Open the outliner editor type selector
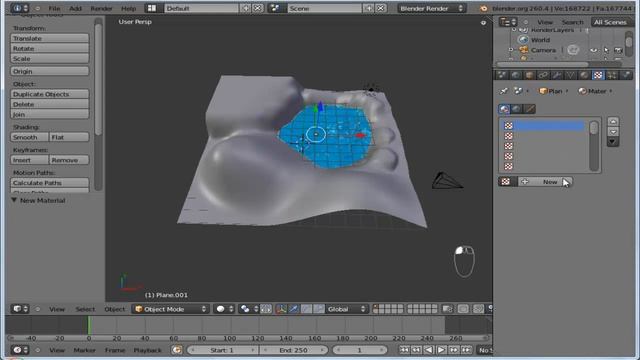Viewport: 640px width, 360px height. (x=508, y=22)
